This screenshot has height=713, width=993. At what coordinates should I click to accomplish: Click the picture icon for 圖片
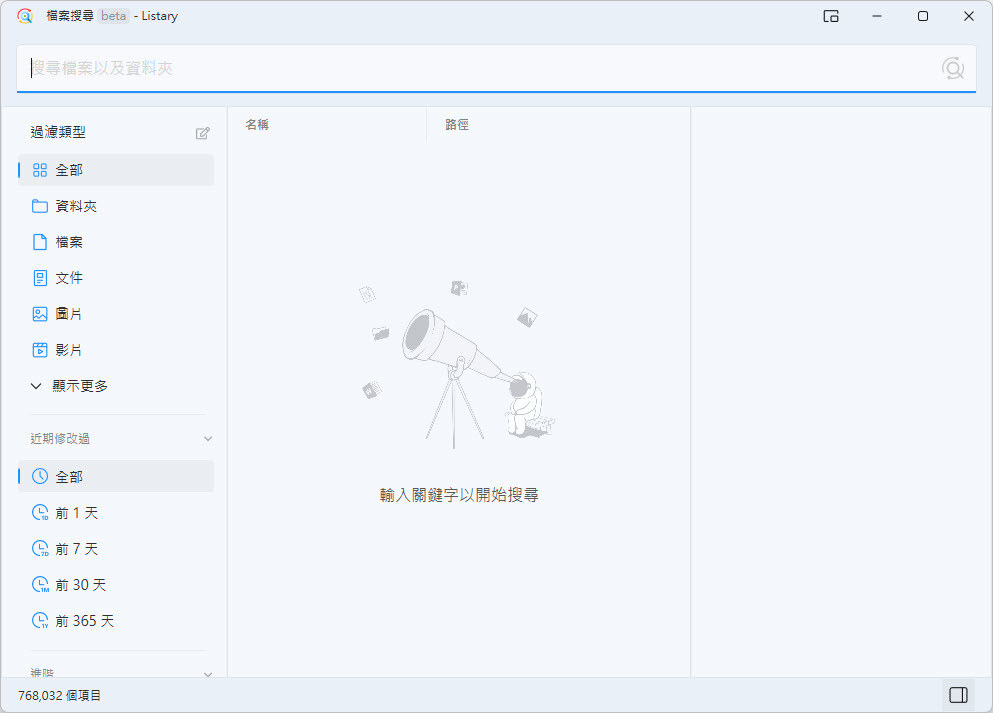point(40,314)
